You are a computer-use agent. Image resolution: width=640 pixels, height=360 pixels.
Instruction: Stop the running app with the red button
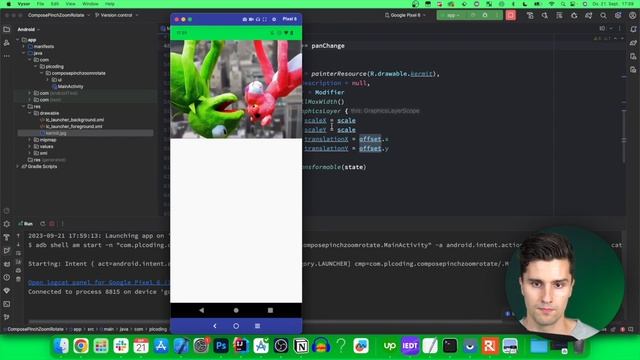pos(511,15)
